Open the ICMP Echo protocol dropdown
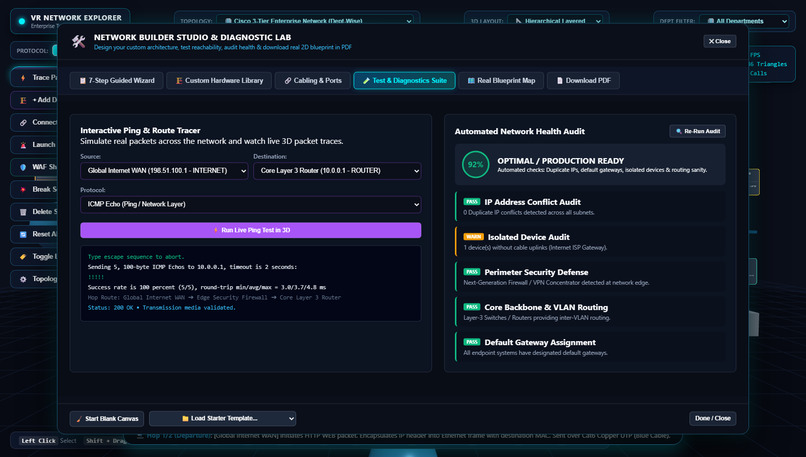Screen dimensions: 806x457 click(x=251, y=204)
